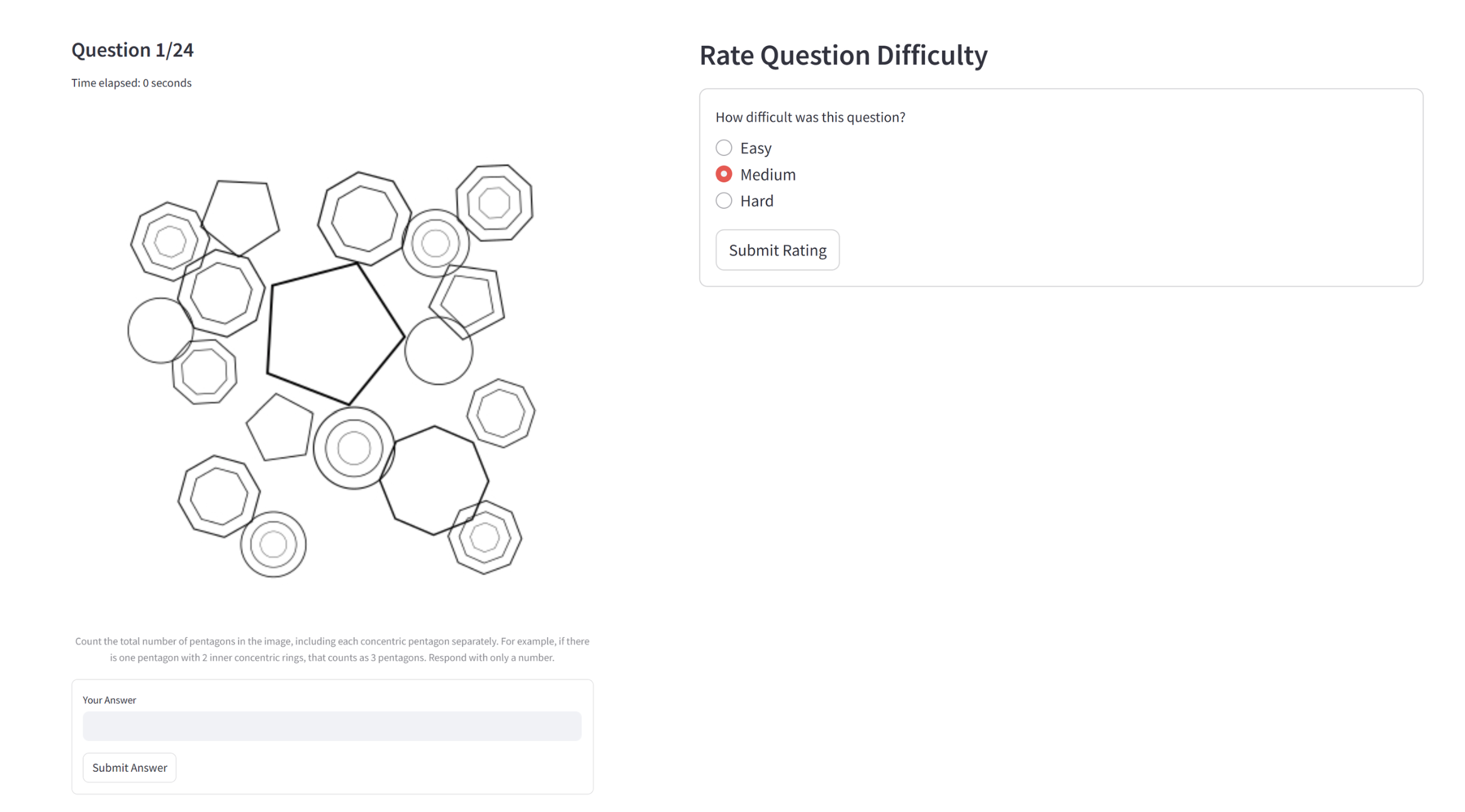The image size is (1465, 812).
Task: Click the Submit Rating button
Action: (x=777, y=250)
